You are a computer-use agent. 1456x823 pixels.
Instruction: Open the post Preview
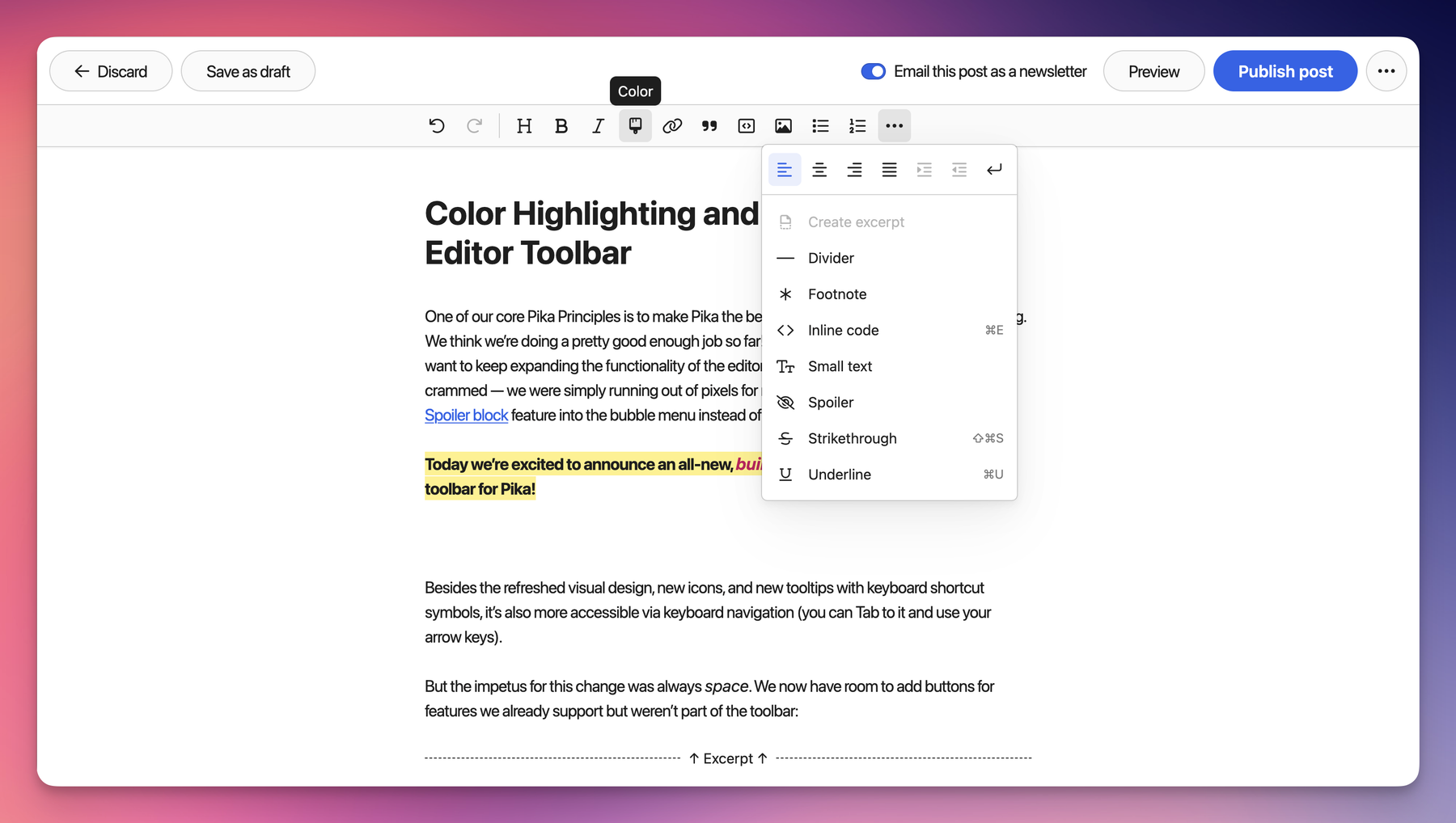[x=1153, y=71]
